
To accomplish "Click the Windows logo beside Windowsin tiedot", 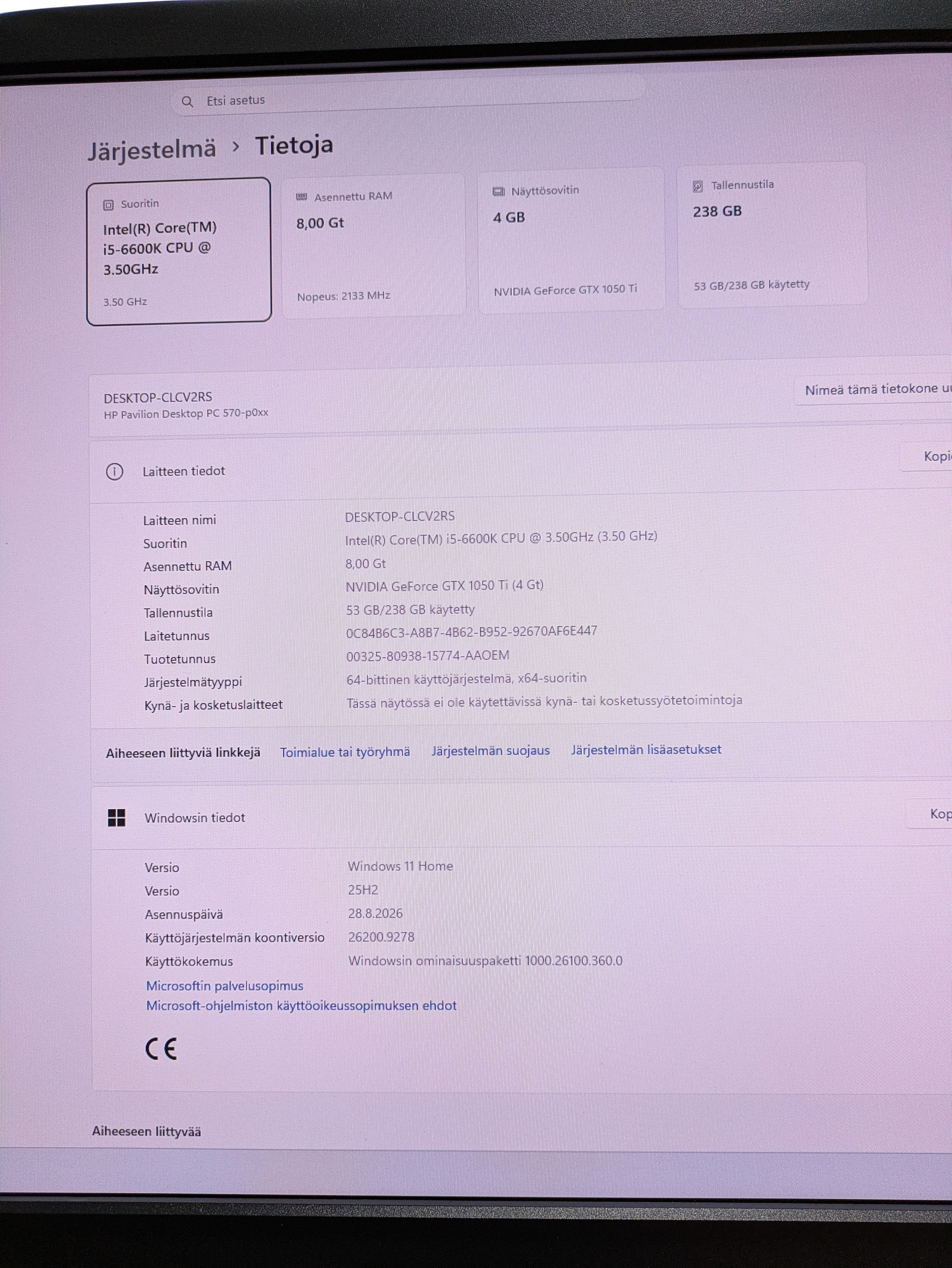I will 117,818.
